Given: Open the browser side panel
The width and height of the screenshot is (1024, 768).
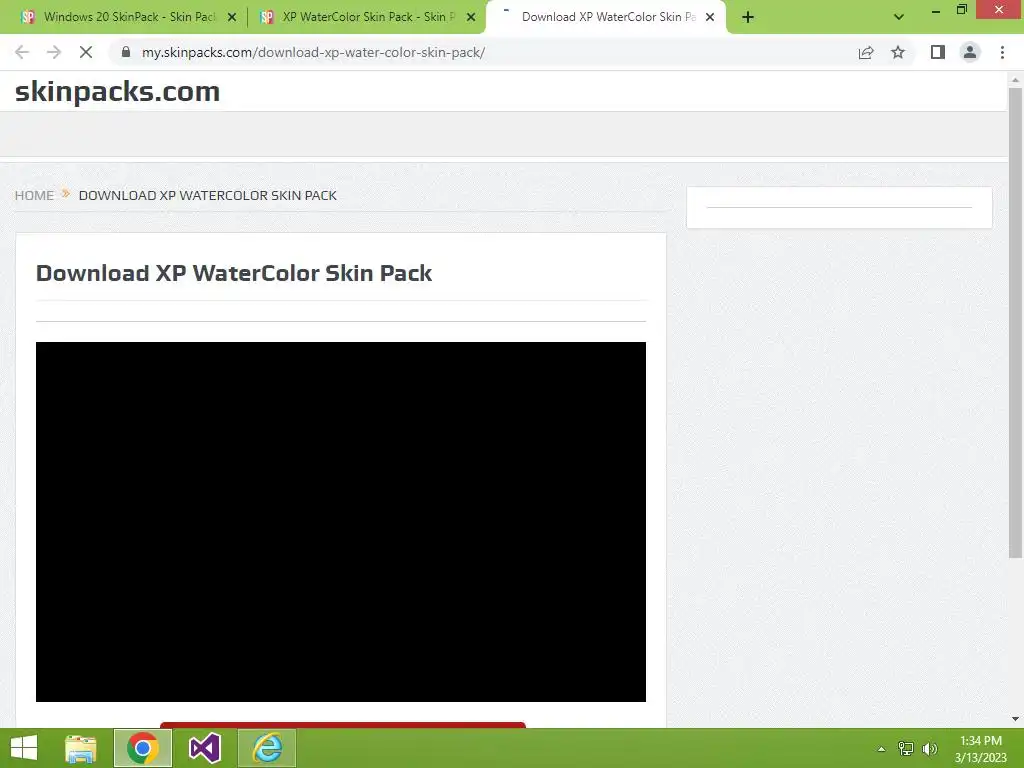Looking at the screenshot, I should click(938, 52).
